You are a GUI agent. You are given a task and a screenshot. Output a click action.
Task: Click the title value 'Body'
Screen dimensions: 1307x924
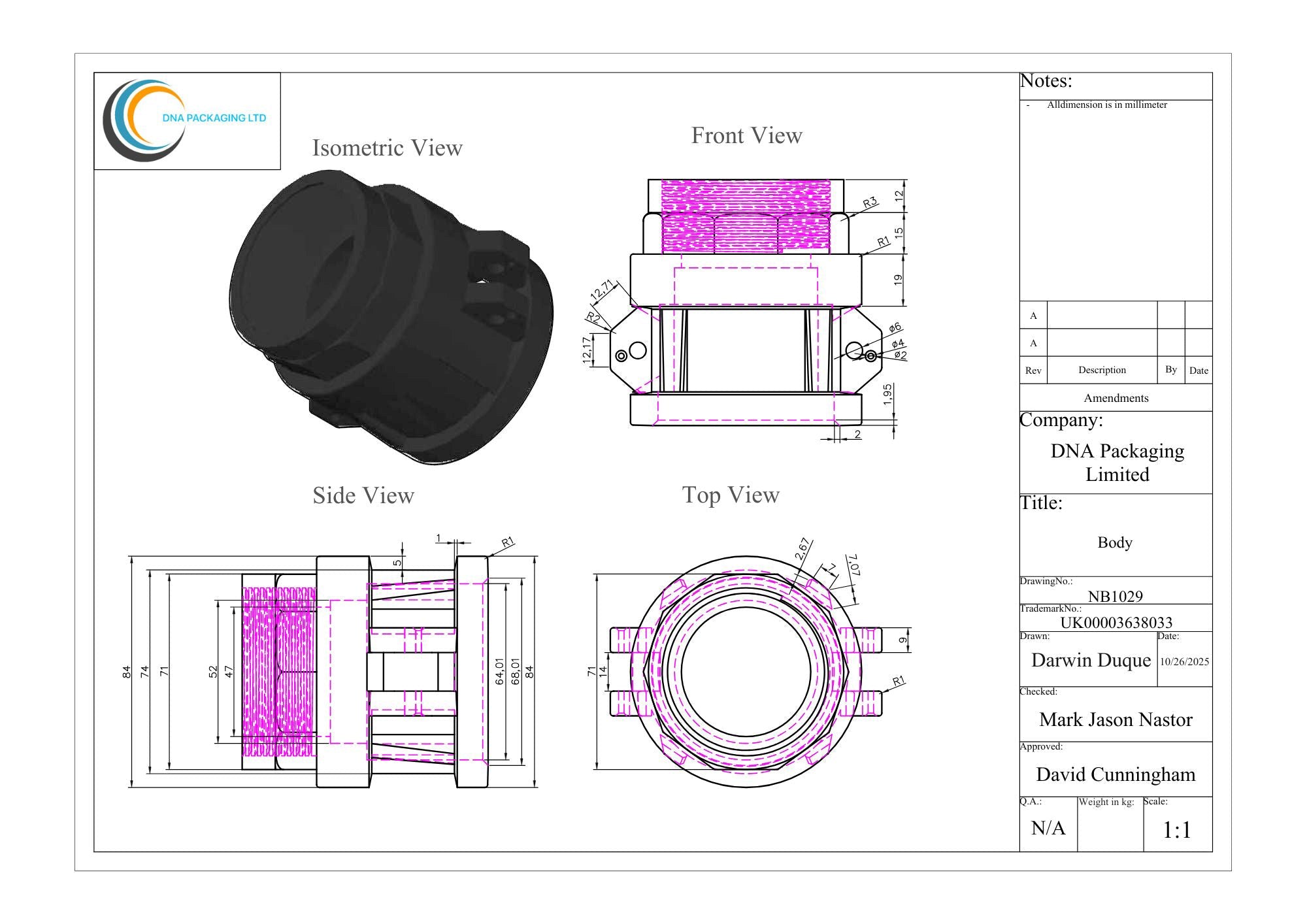[1115, 542]
